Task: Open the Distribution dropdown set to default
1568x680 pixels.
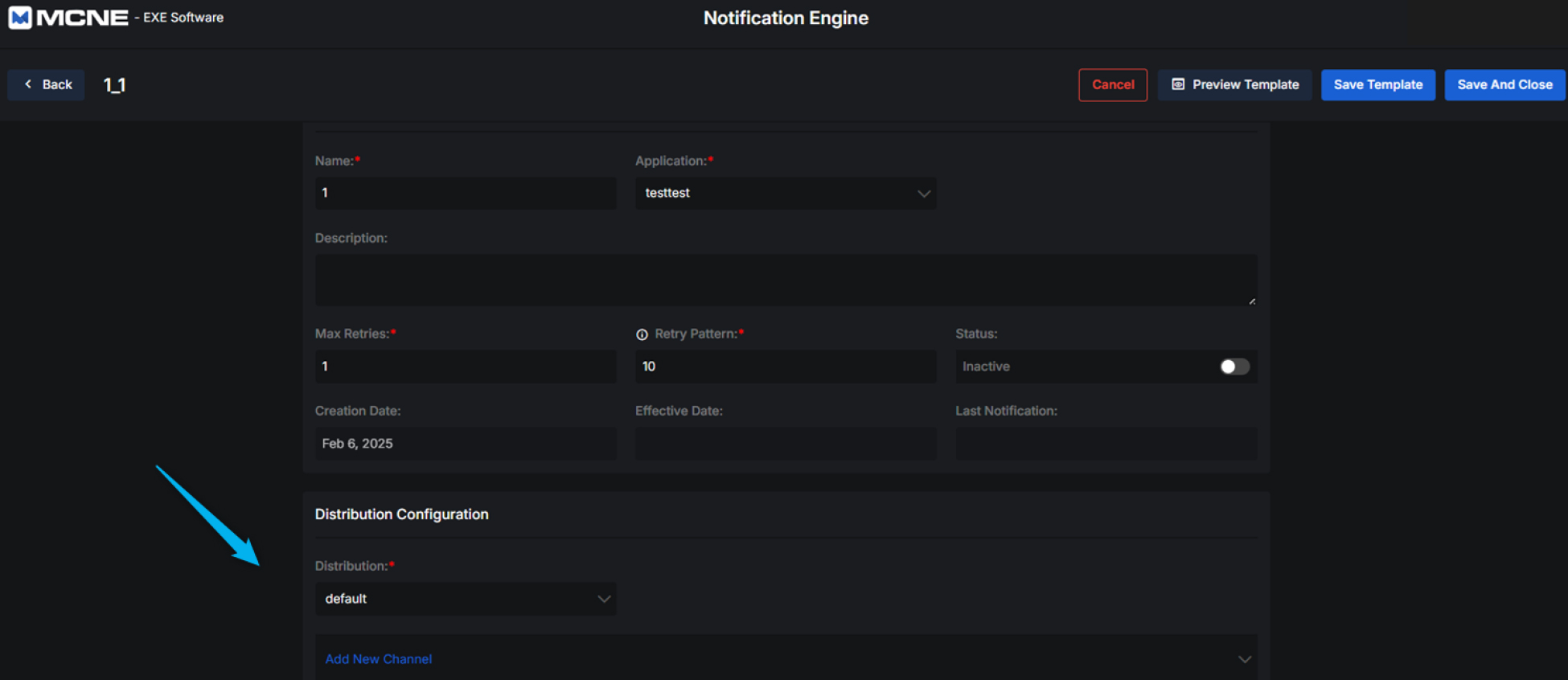Action: pyautogui.click(x=465, y=599)
